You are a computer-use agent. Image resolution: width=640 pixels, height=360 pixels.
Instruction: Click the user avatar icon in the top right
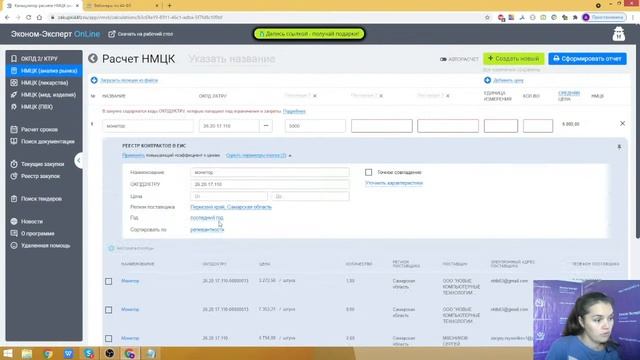pyautogui.click(x=618, y=34)
